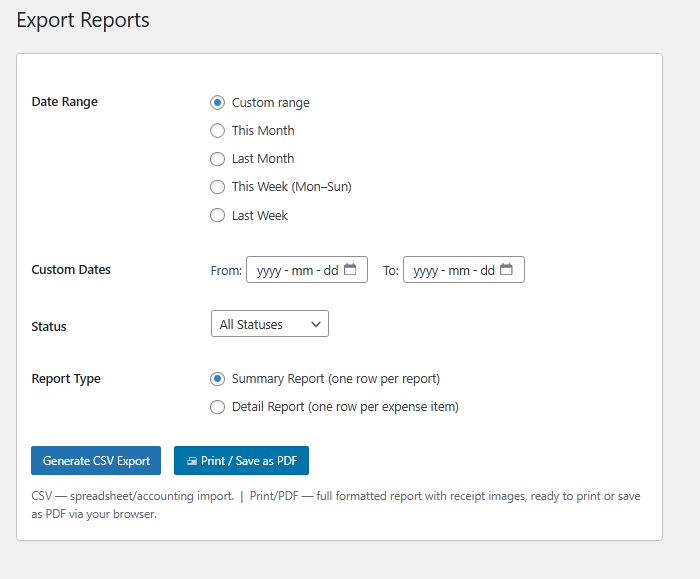Select the Last Week radio button
700x579 pixels.
pyautogui.click(x=217, y=215)
